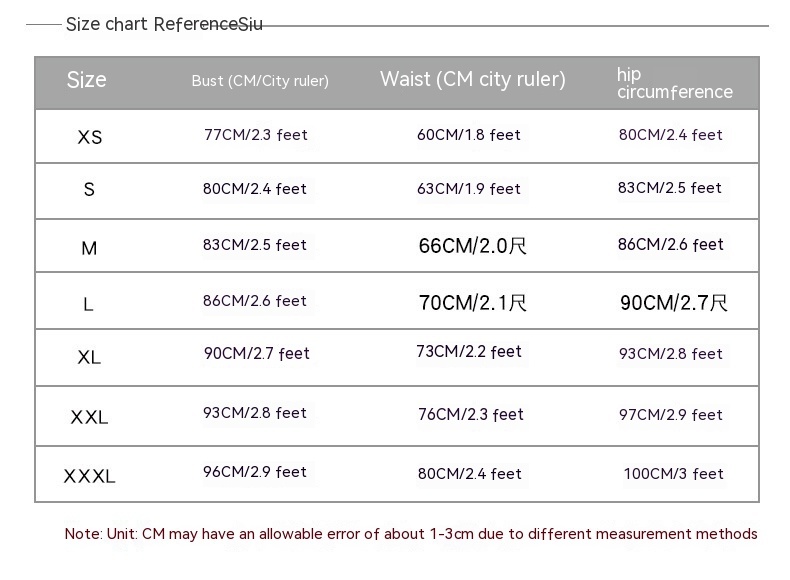Click the Bust (CM/City ruler) header

(260, 81)
